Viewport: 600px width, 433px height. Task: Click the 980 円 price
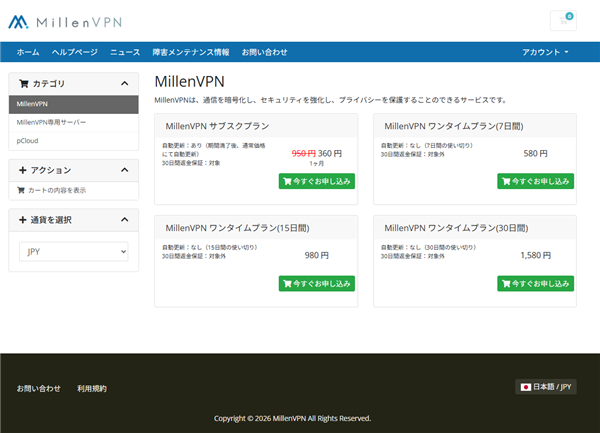point(316,255)
